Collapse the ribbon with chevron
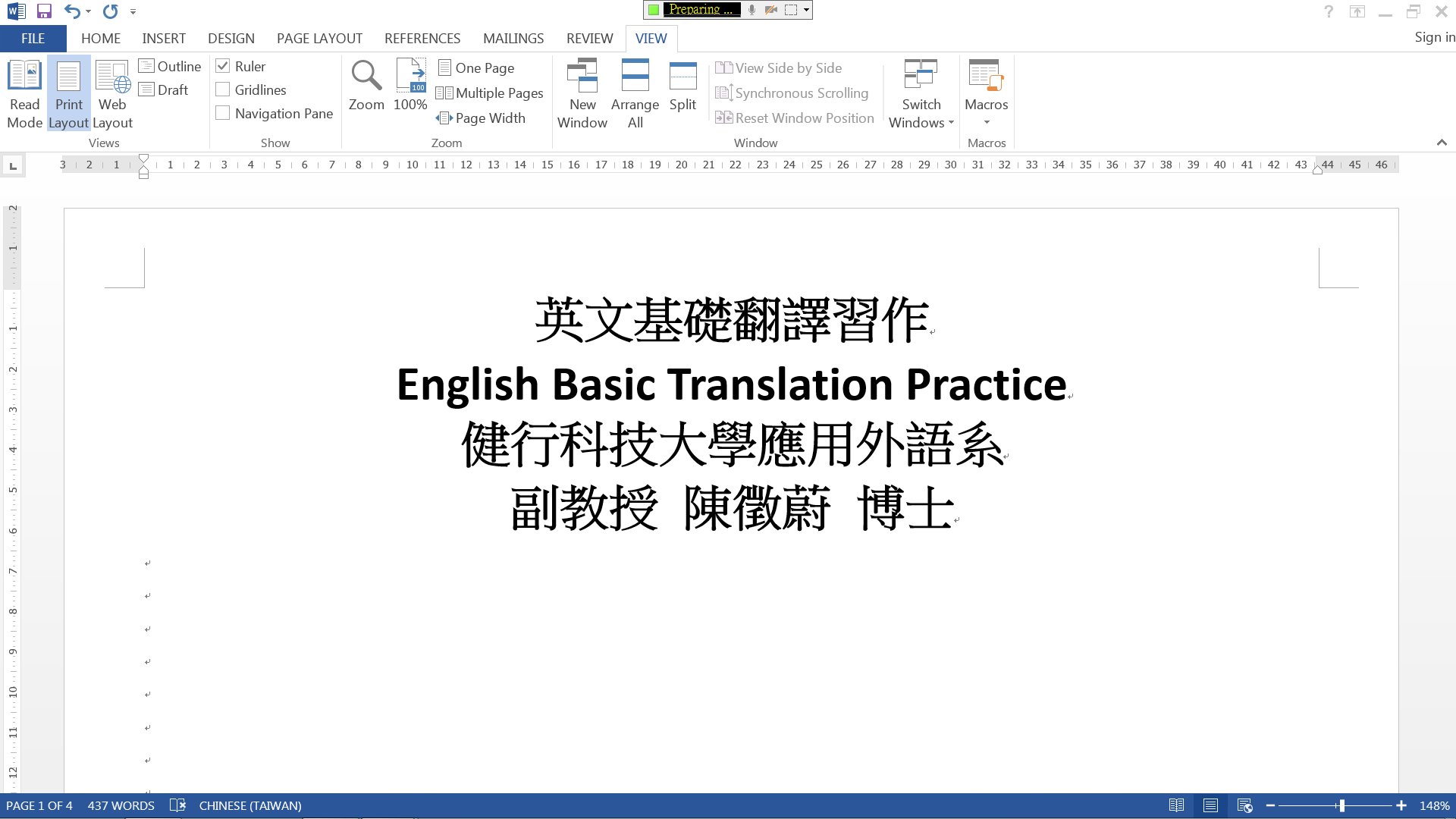 pyautogui.click(x=1442, y=143)
